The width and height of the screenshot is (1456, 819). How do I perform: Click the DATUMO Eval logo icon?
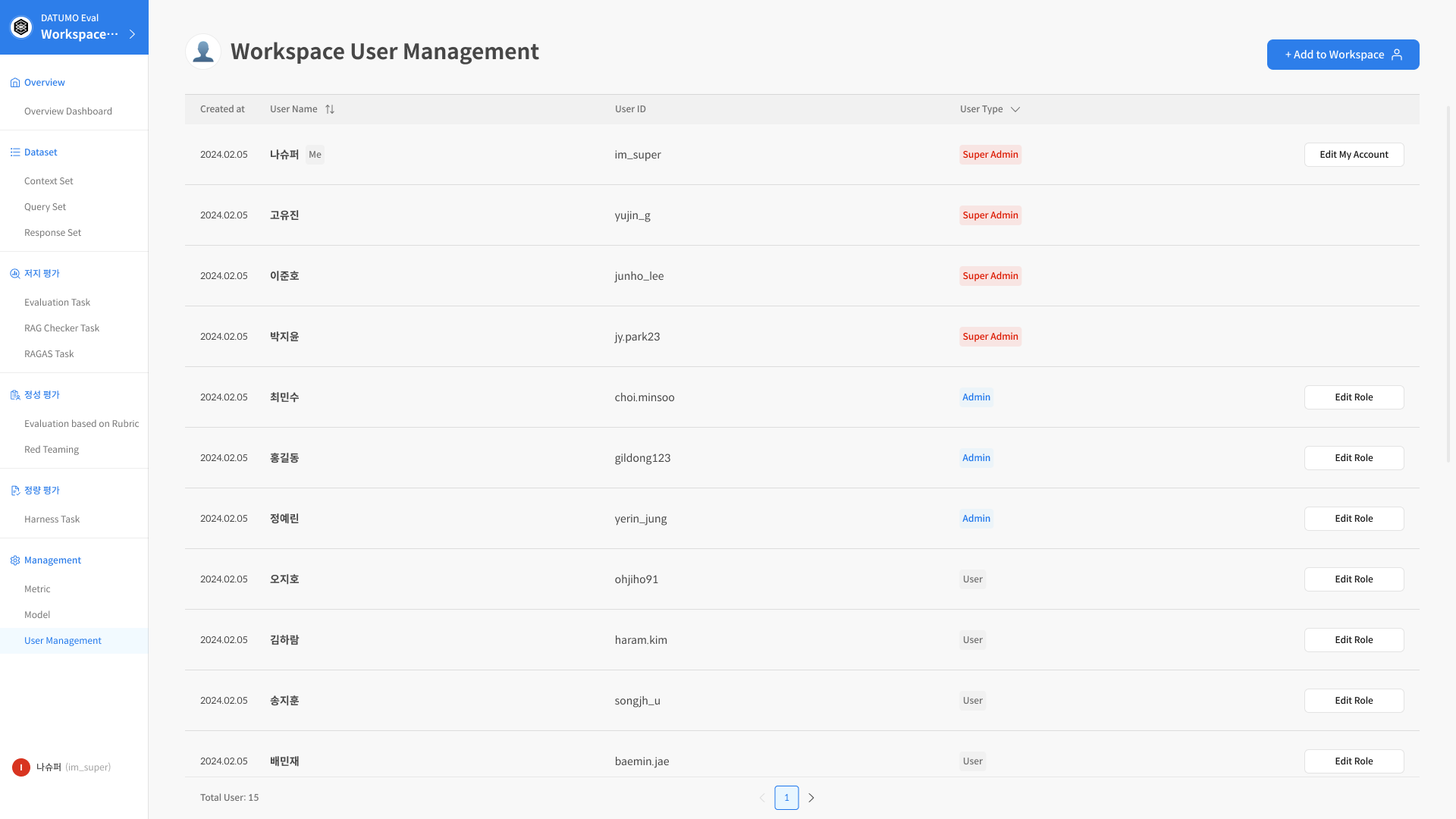tap(21, 27)
